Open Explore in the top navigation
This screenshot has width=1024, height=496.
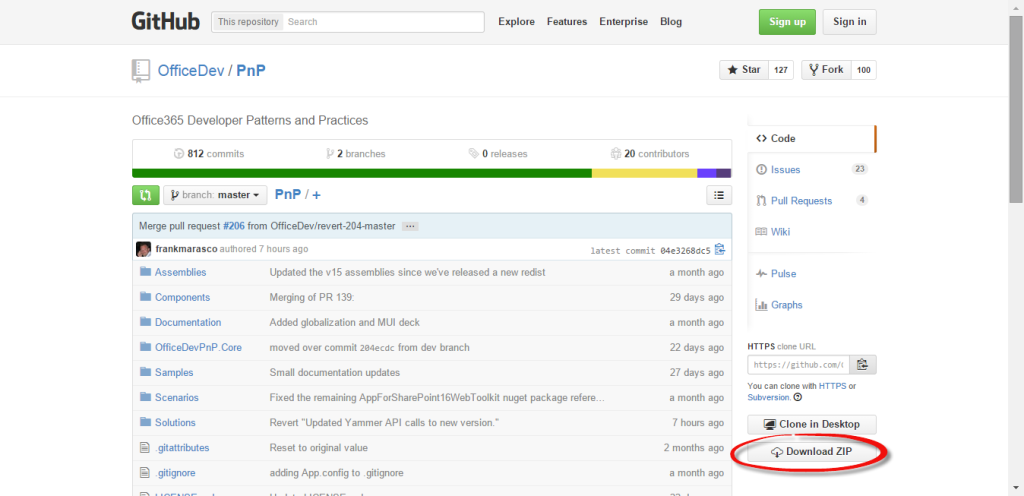pyautogui.click(x=517, y=22)
